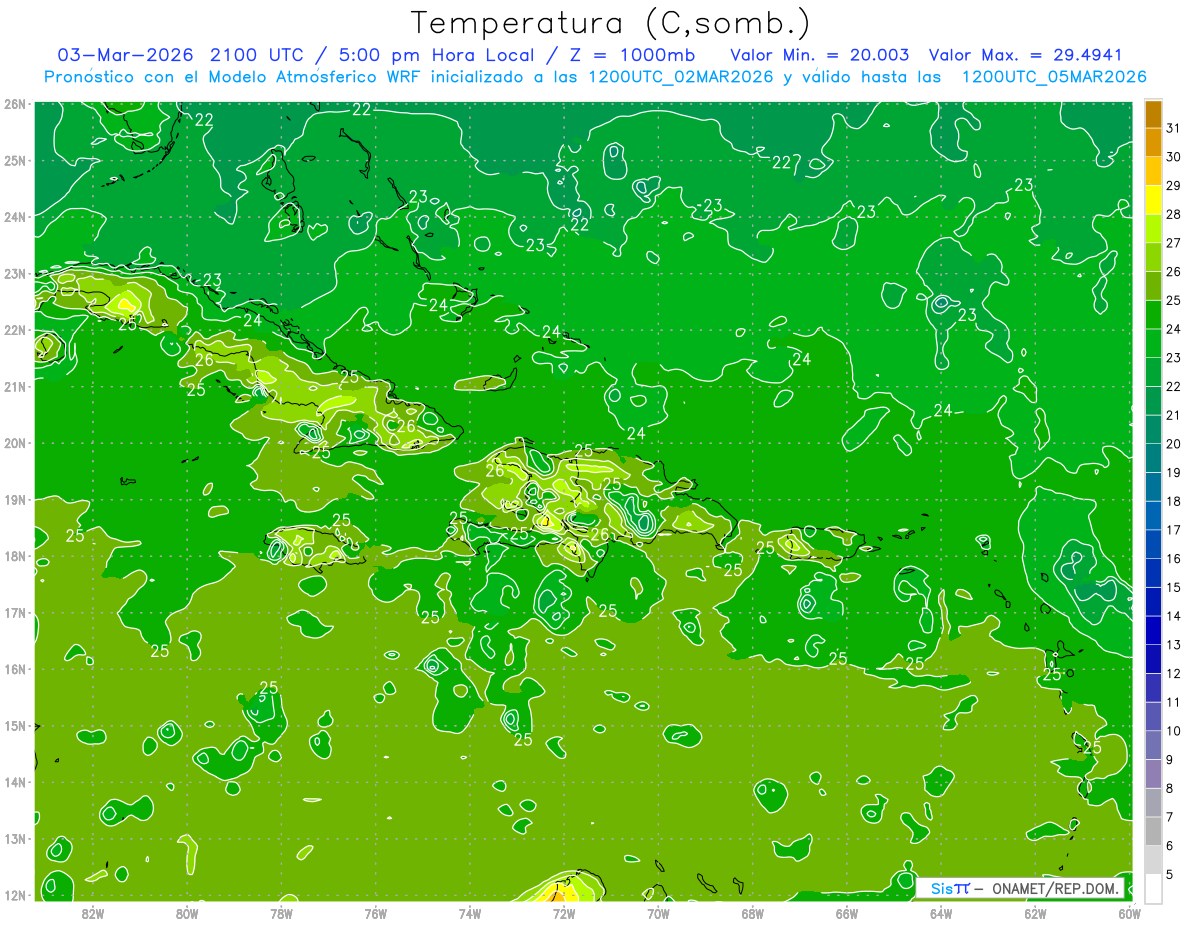
Task: Click the purple swatch between 9 and 10
Action: coord(1153,744)
